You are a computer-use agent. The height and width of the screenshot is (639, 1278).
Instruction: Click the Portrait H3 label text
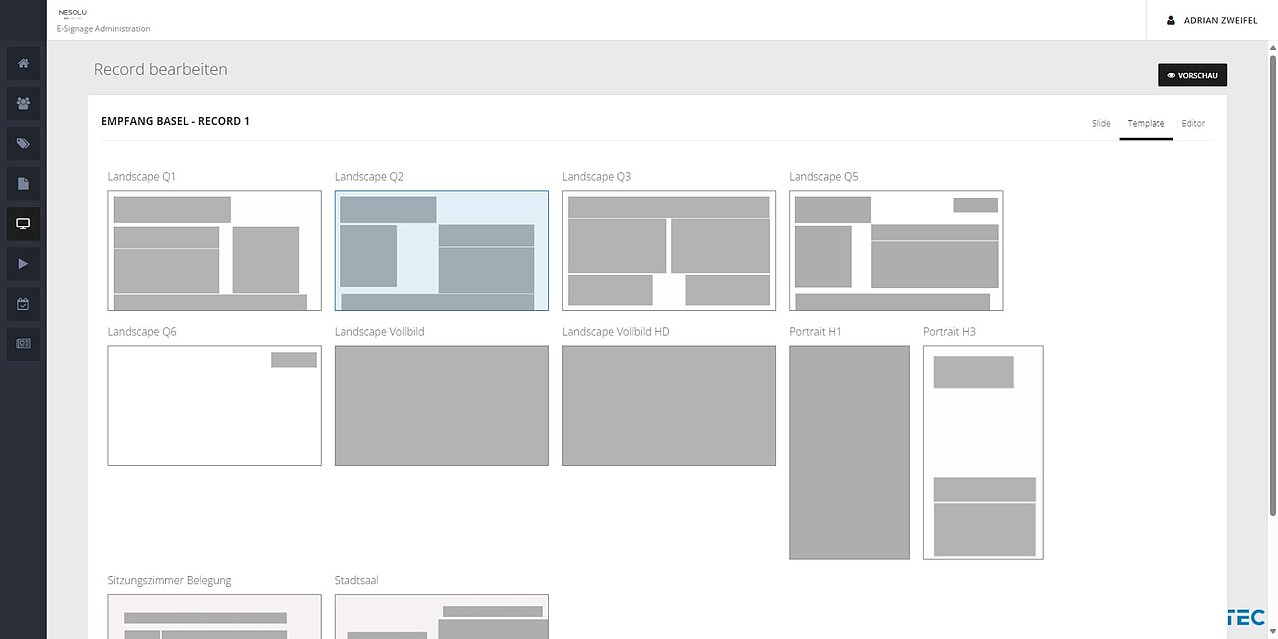click(950, 332)
